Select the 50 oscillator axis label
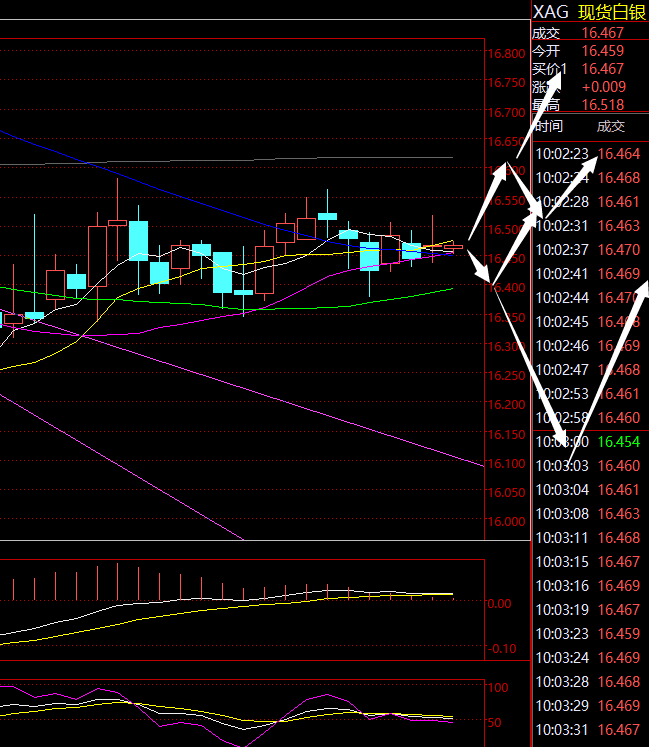The image size is (649, 747). (495, 723)
